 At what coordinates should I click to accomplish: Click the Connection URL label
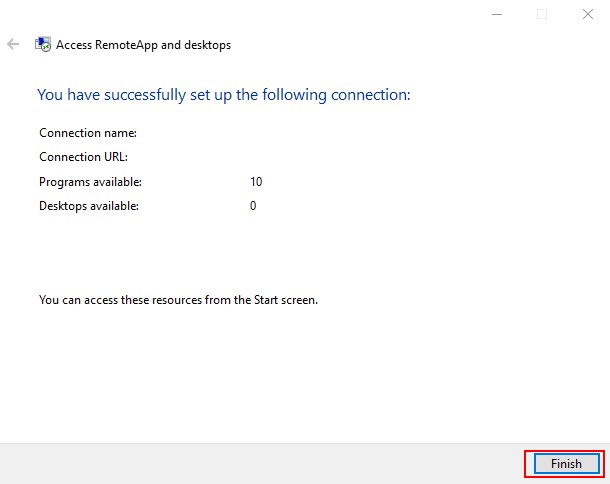click(x=83, y=157)
